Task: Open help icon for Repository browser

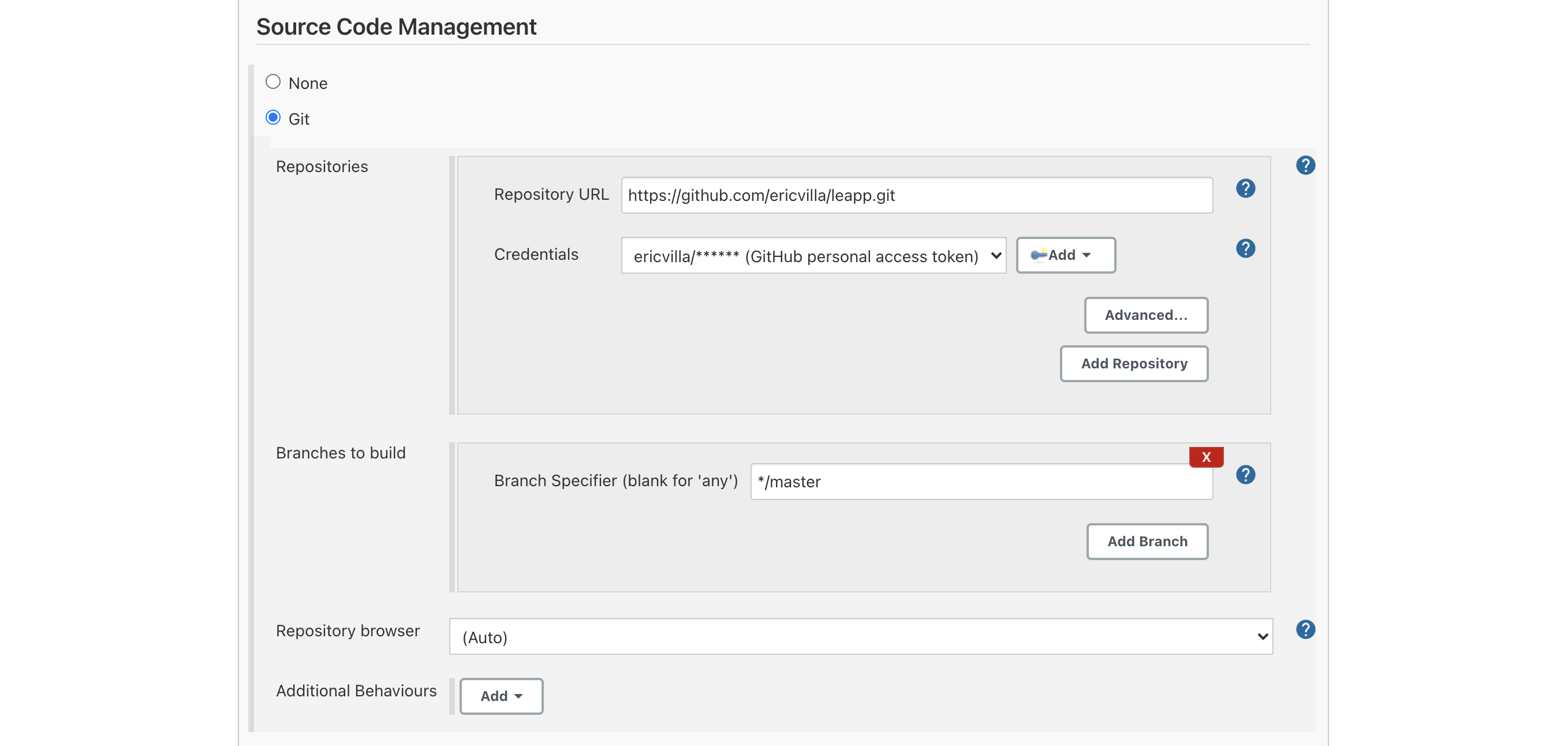Action: click(x=1305, y=629)
